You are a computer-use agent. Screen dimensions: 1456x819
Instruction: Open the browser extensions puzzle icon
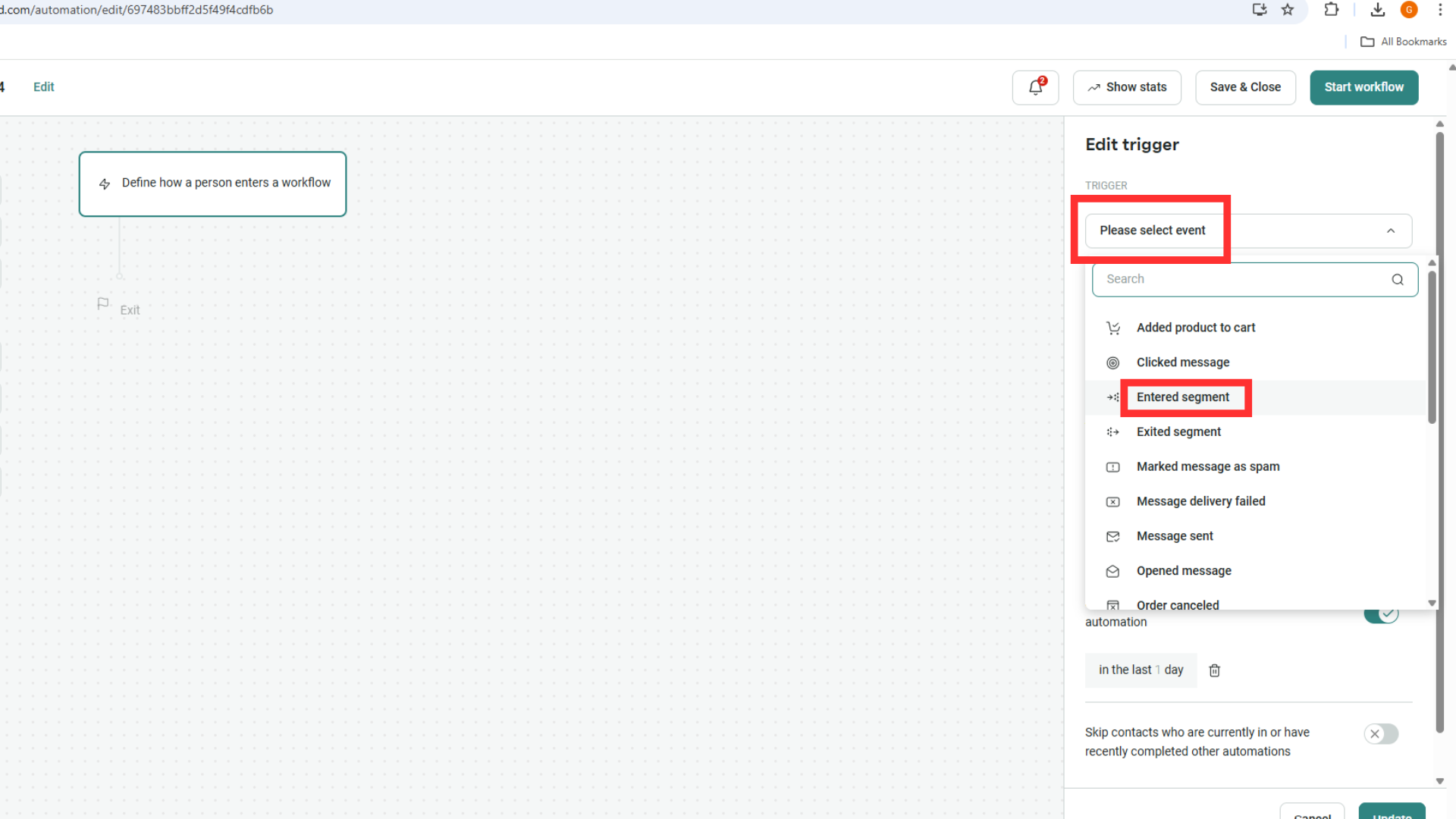1331,10
